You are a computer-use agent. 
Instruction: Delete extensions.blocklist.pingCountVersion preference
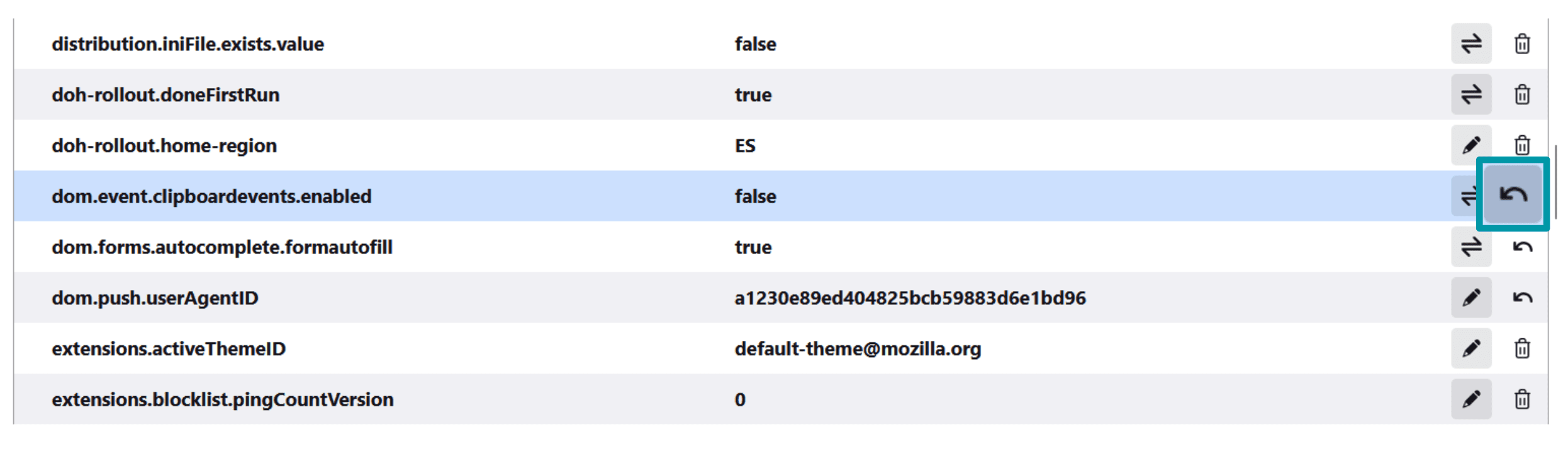(1522, 399)
